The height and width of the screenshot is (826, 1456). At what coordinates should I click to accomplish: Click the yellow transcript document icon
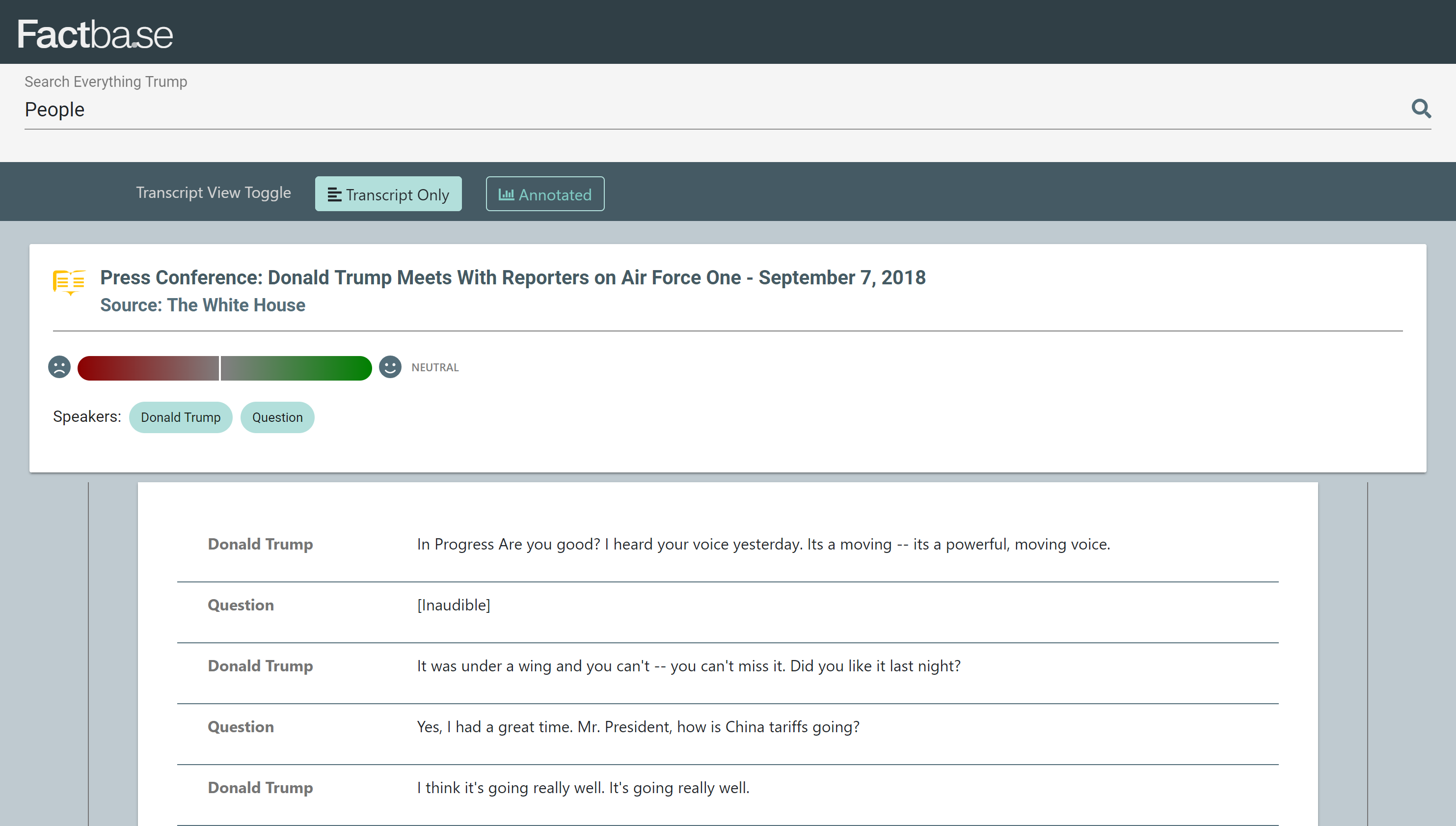pos(69,282)
